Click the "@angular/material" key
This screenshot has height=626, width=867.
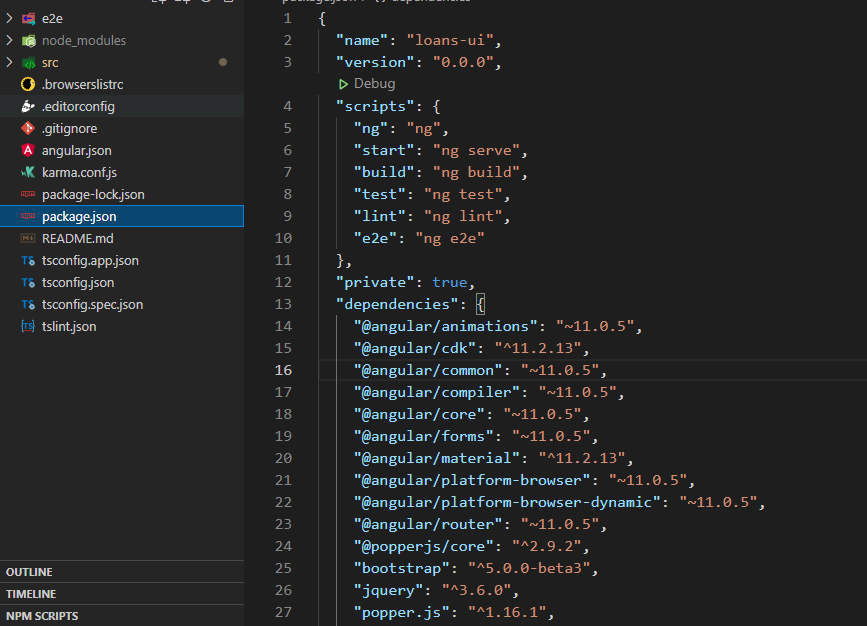point(437,458)
